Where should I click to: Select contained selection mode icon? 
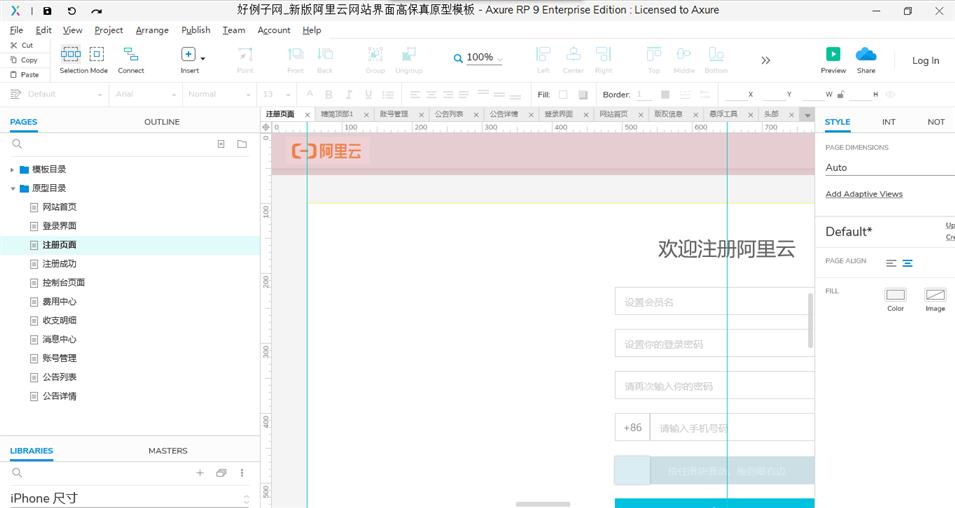pyautogui.click(x=97, y=54)
